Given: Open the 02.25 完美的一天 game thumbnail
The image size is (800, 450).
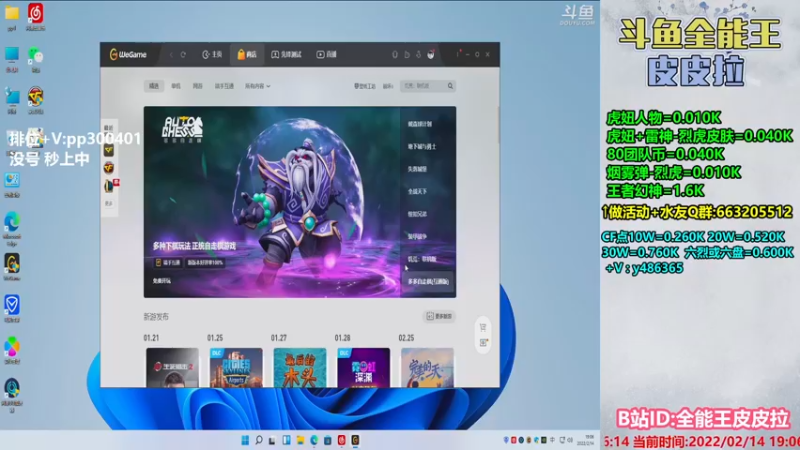Looking at the screenshot, I should point(428,367).
